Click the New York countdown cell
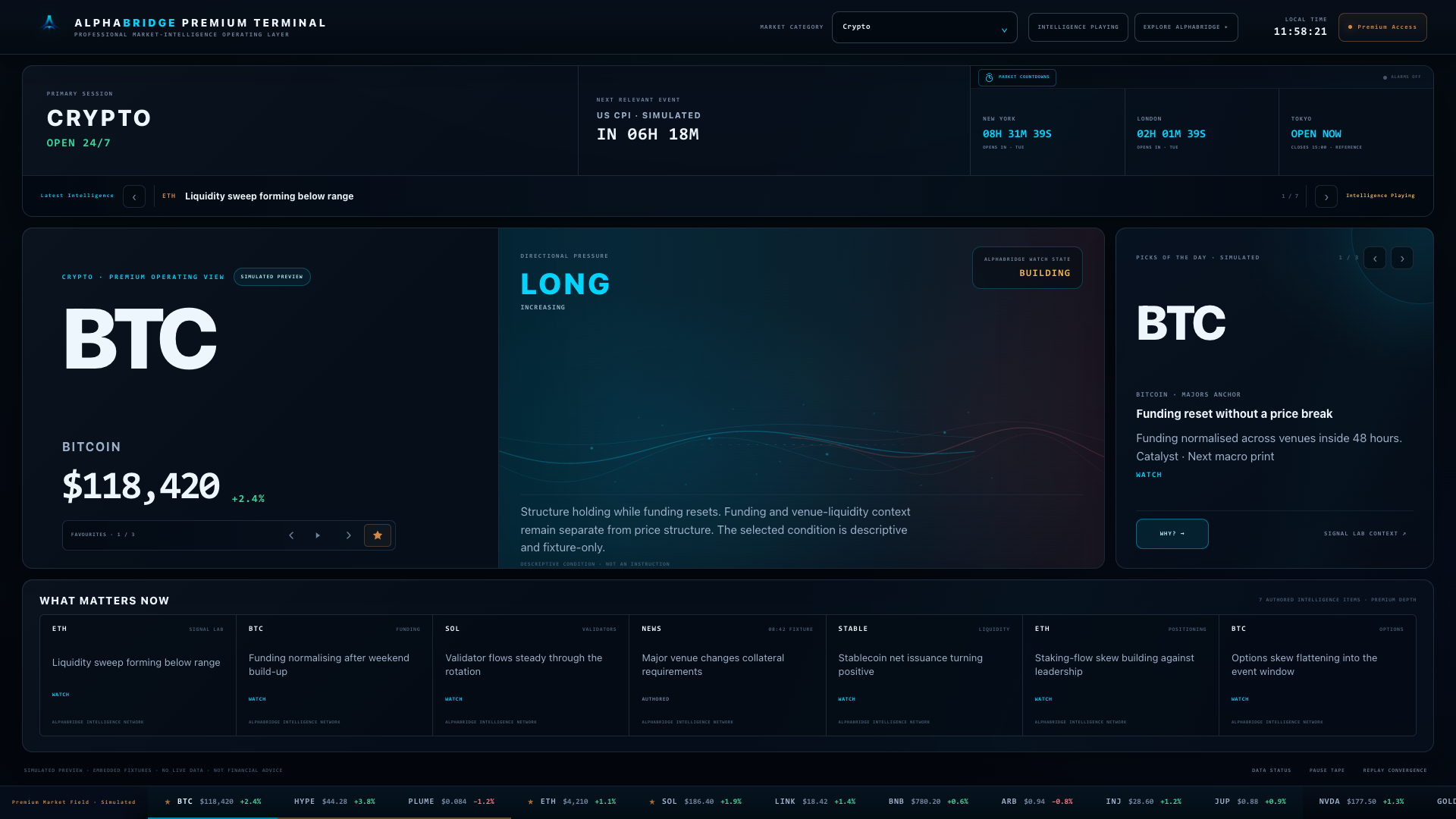The width and height of the screenshot is (1456, 819). pyautogui.click(x=1047, y=133)
